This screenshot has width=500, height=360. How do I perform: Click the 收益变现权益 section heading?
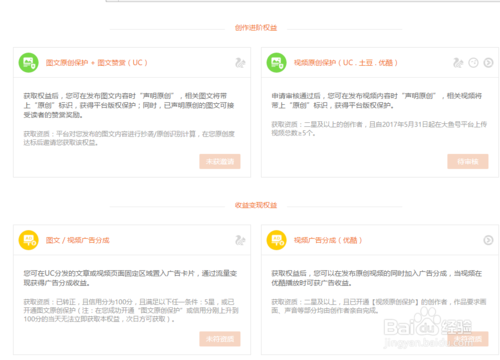pos(256,205)
